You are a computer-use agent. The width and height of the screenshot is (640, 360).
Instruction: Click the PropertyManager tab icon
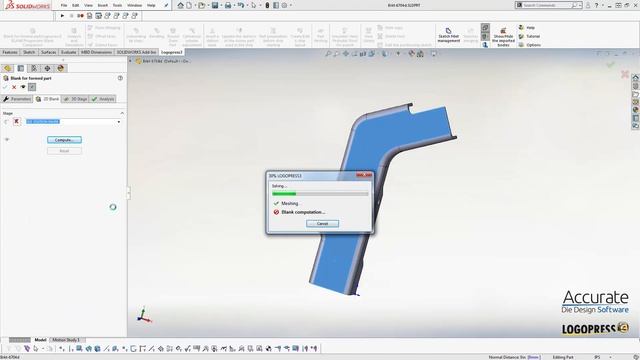[x=20, y=68]
